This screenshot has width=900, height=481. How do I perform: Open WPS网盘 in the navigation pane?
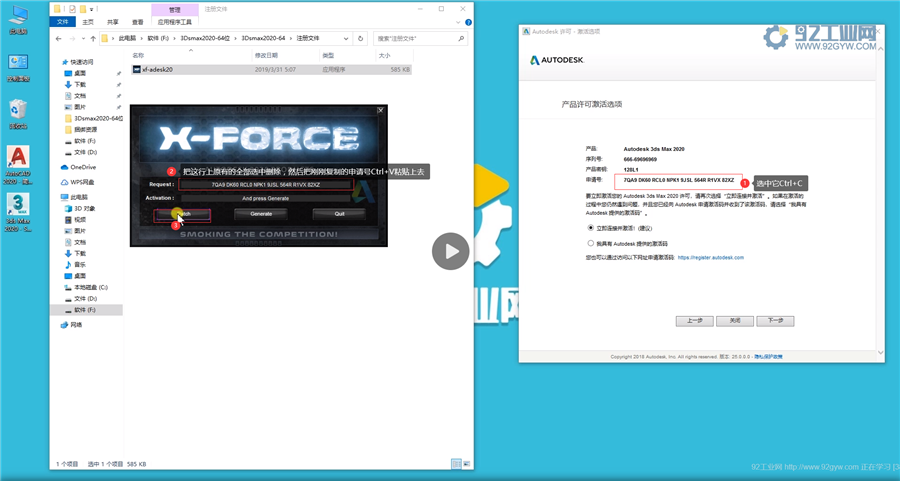click(77, 182)
